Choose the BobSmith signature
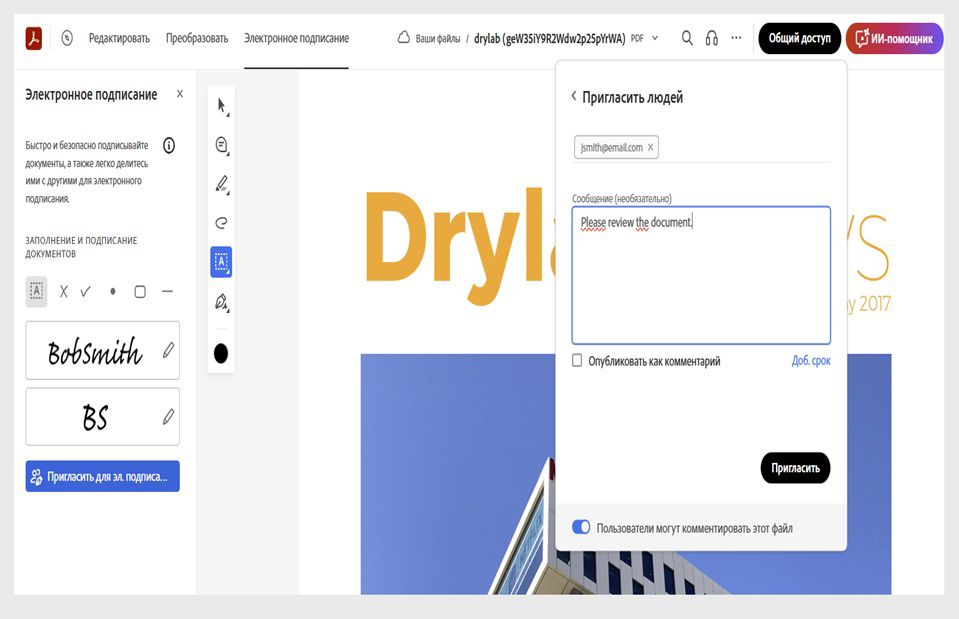The height and width of the screenshot is (619, 959). (x=95, y=350)
